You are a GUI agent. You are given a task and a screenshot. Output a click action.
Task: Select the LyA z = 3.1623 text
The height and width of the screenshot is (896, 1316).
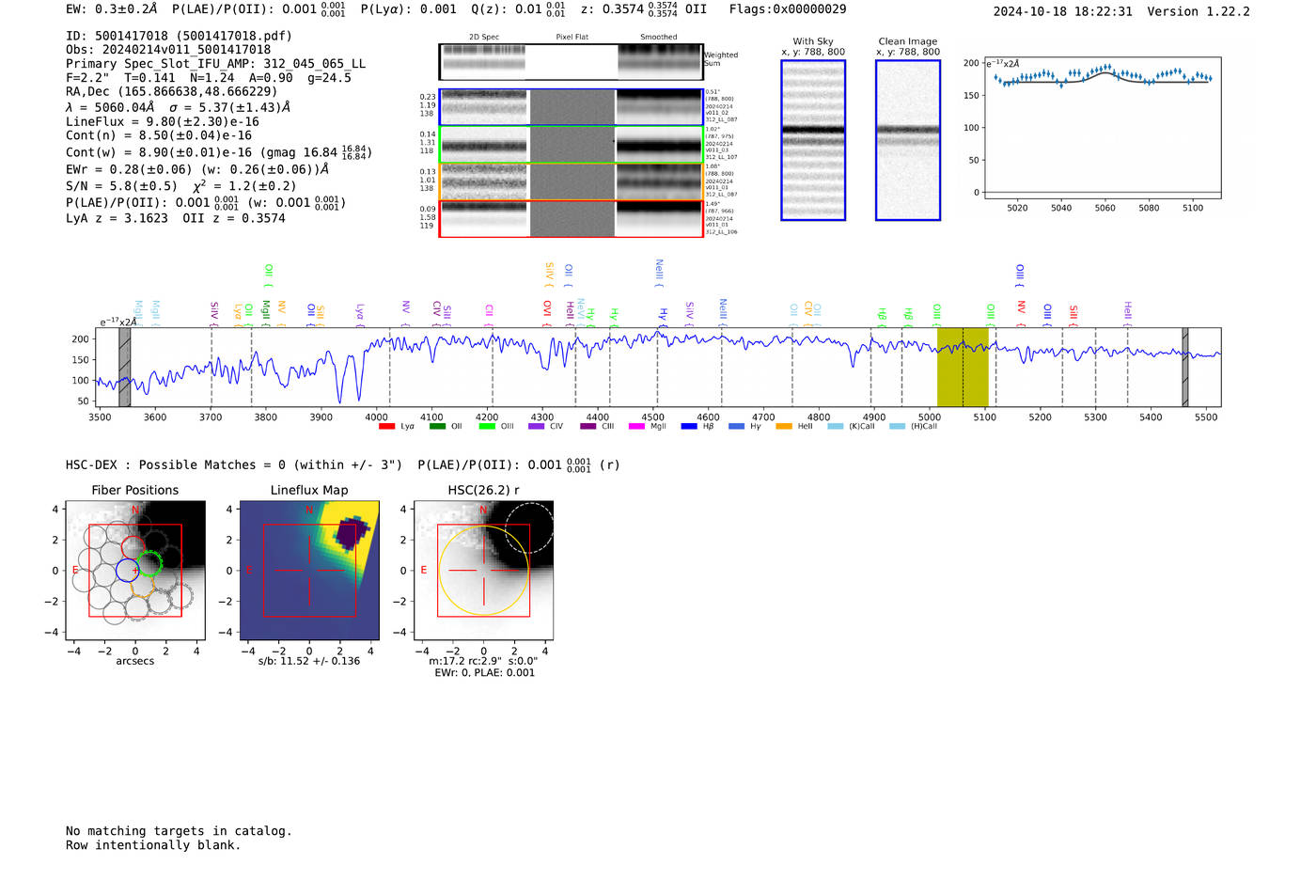tap(117, 218)
